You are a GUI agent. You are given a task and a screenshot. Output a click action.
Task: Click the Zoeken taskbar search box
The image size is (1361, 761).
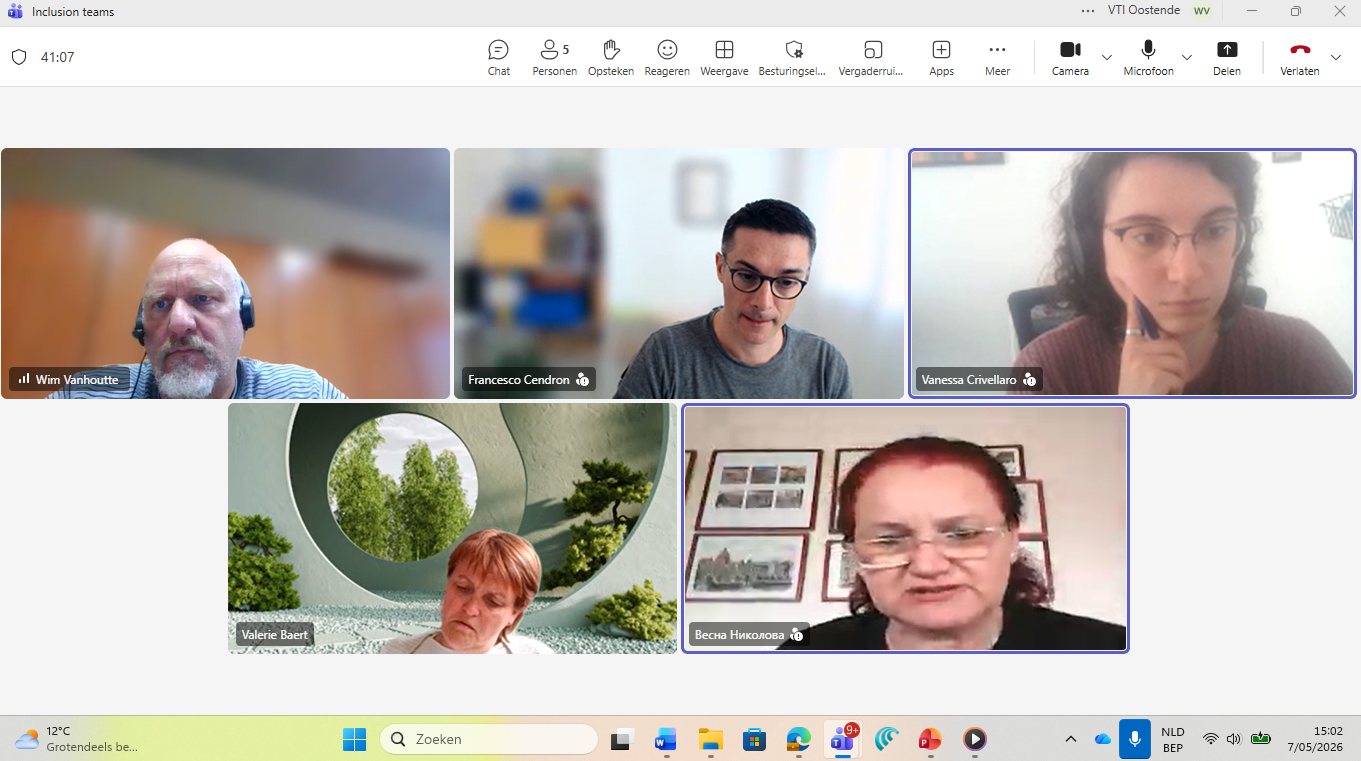click(489, 739)
